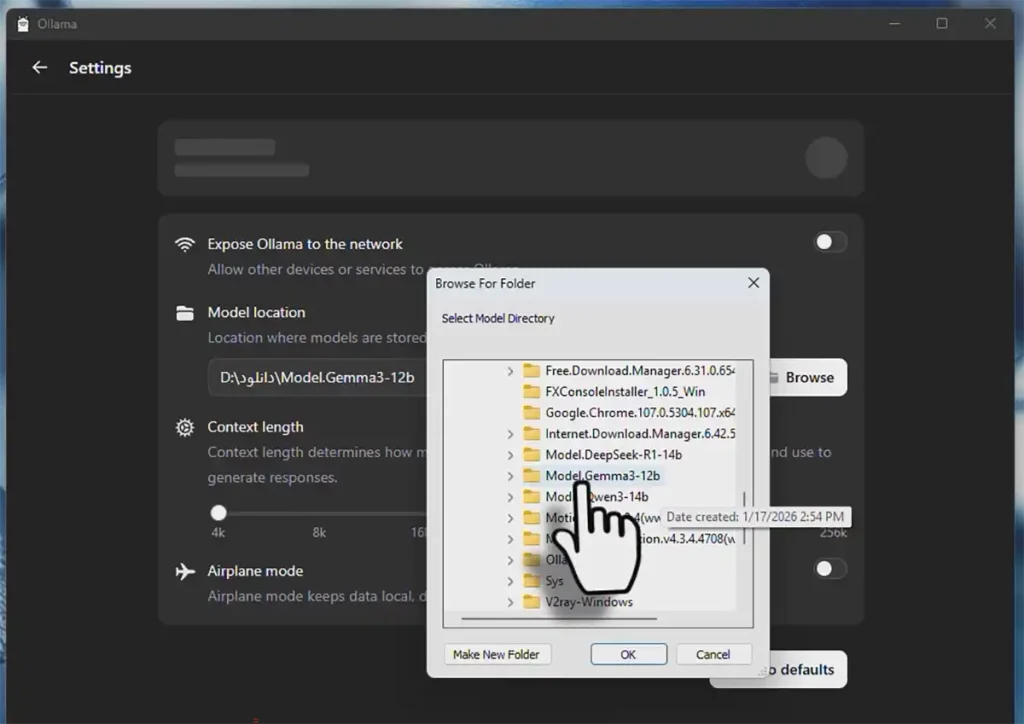
Task: Select the Google.Chrome.107.0.5304.107 folder
Action: pos(640,413)
